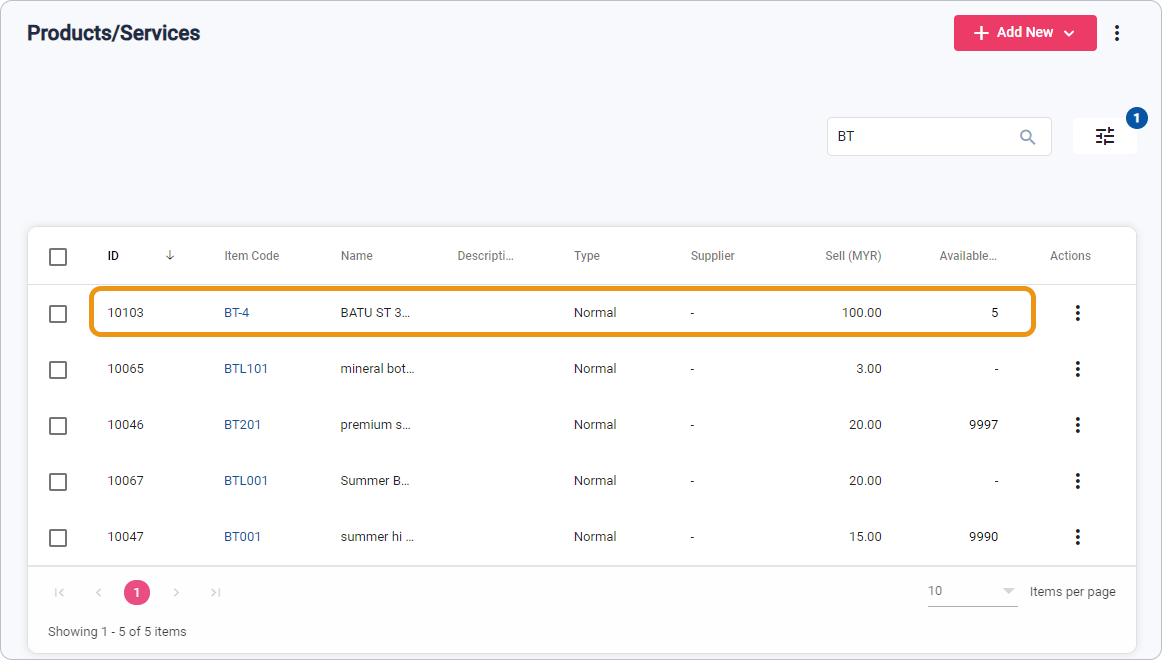Image resolution: width=1162 pixels, height=660 pixels.
Task: Open actions menu for item BTL001
Action: click(x=1078, y=481)
